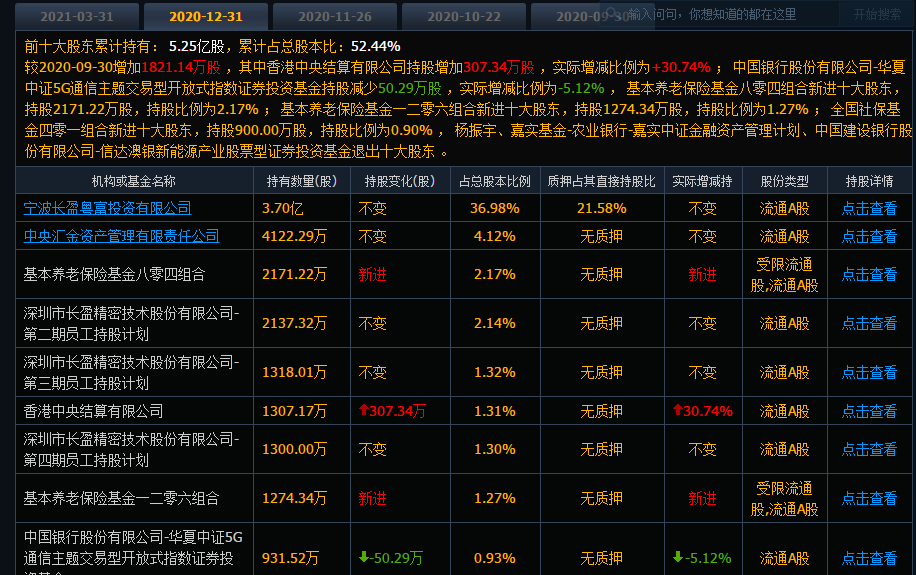Image resolution: width=916 pixels, height=575 pixels.
Task: Click 点击查看 for 第四期员工持股计划 row
Action: click(869, 449)
